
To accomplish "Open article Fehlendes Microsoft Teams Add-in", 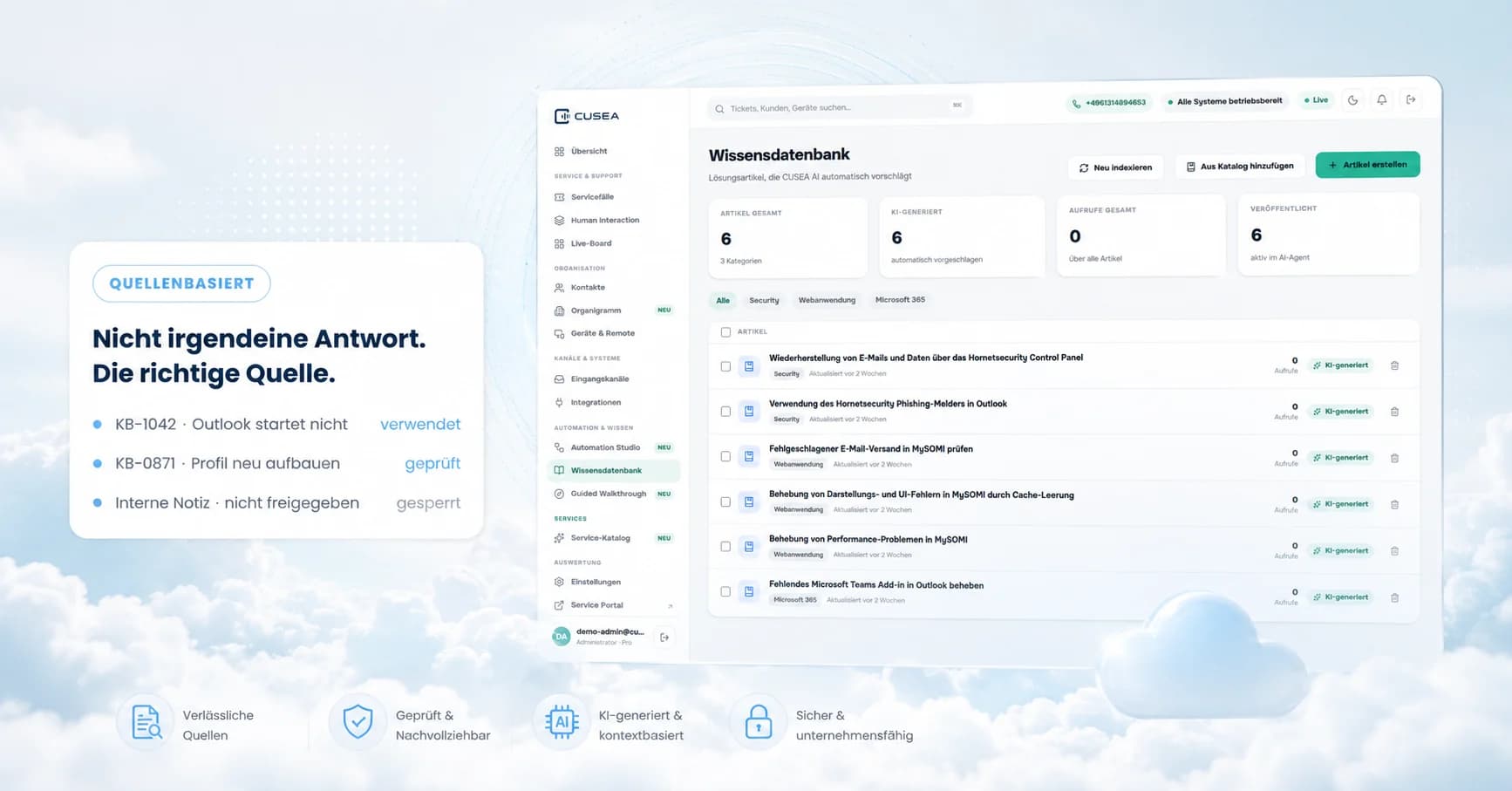I will (x=876, y=585).
